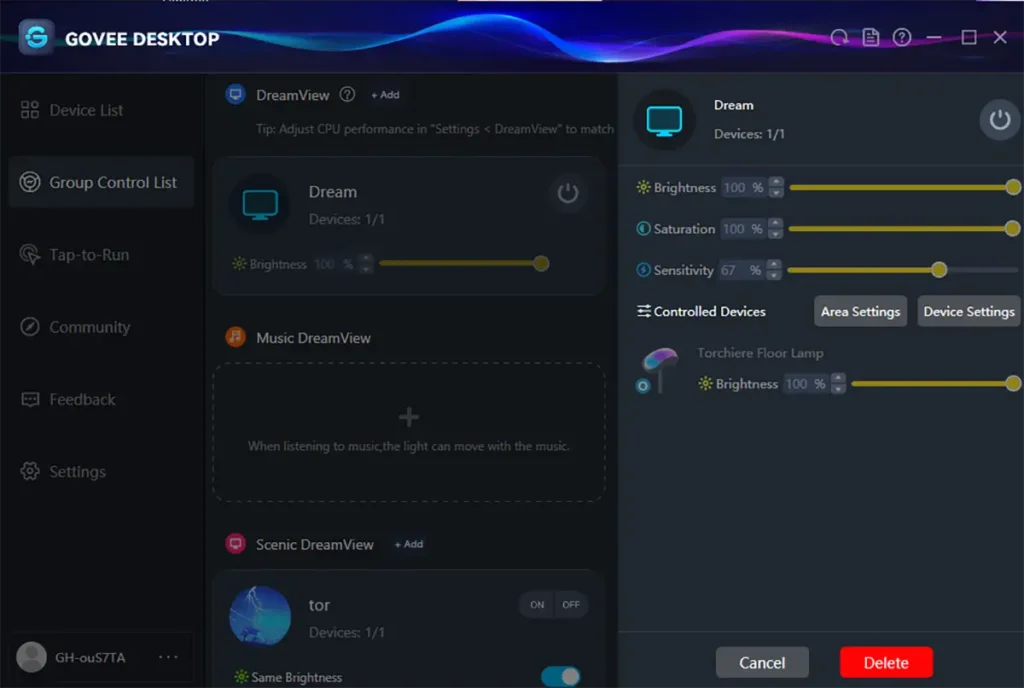Click the DreamView info question mark
1024x688 pixels.
[347, 95]
